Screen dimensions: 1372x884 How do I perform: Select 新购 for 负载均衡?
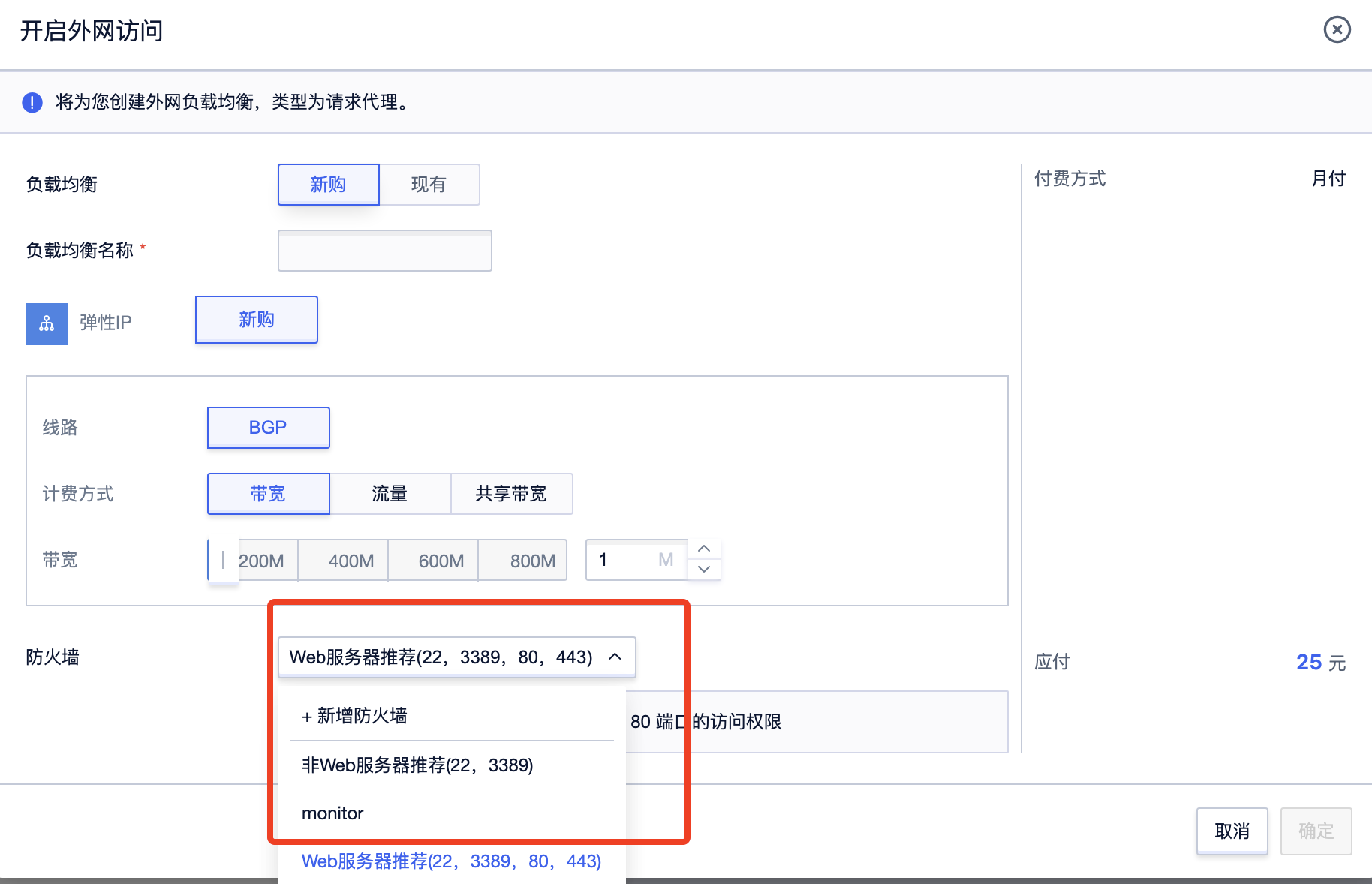(x=328, y=185)
